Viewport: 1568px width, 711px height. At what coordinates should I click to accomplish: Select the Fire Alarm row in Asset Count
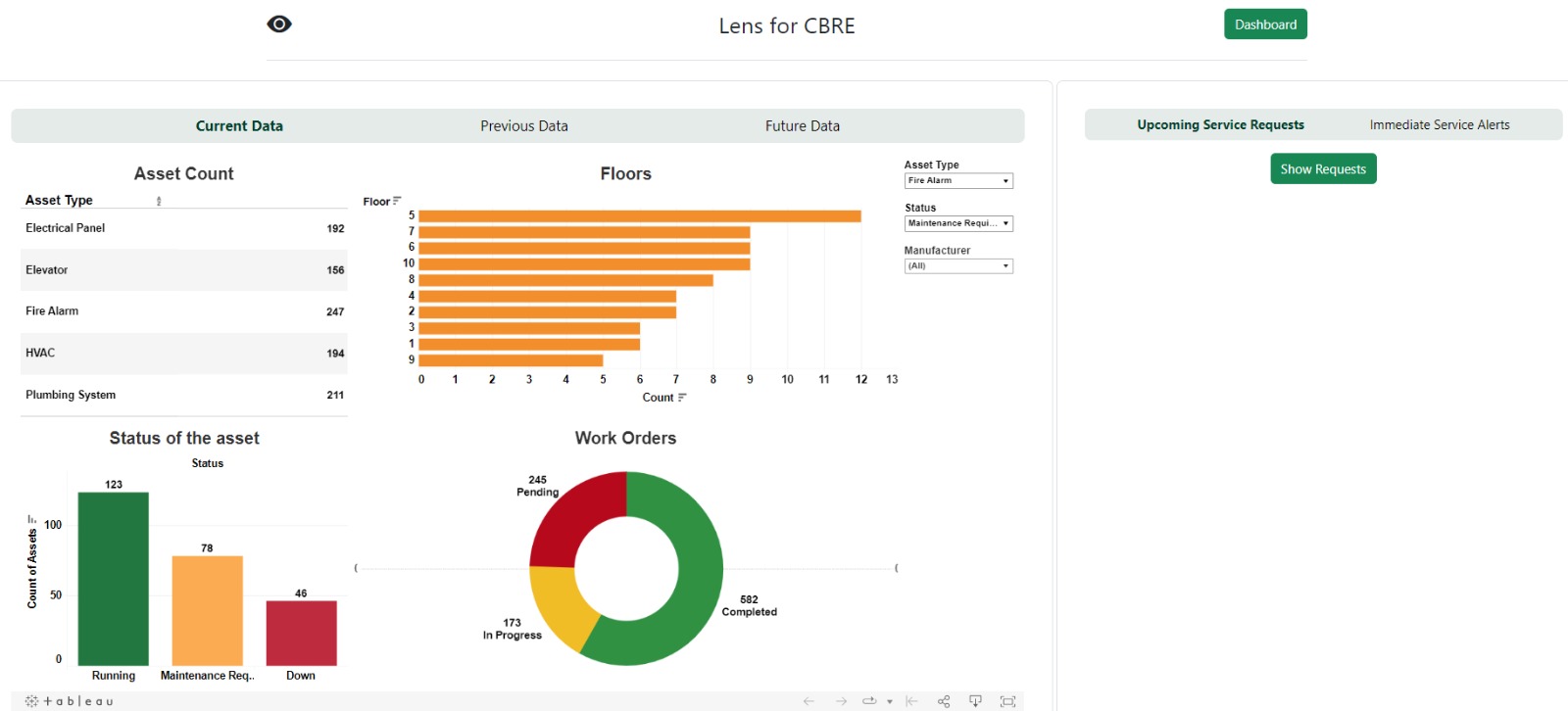(184, 311)
